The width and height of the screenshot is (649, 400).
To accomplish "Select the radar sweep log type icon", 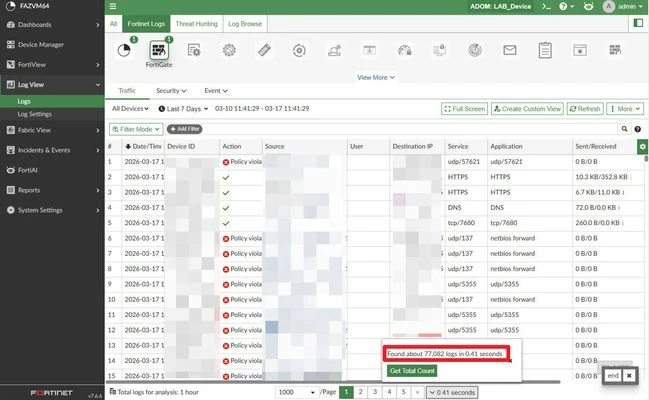I will pyautogui.click(x=475, y=50).
